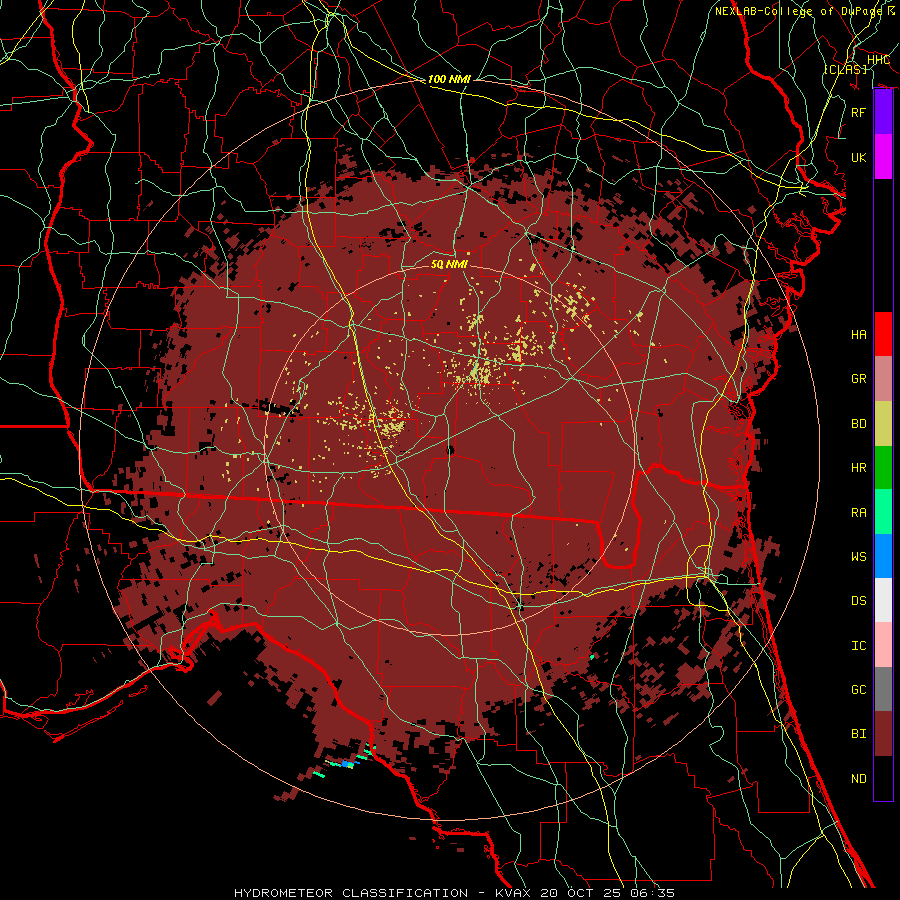
Task: Click the blue WS echo near the coast
Action: (347, 764)
